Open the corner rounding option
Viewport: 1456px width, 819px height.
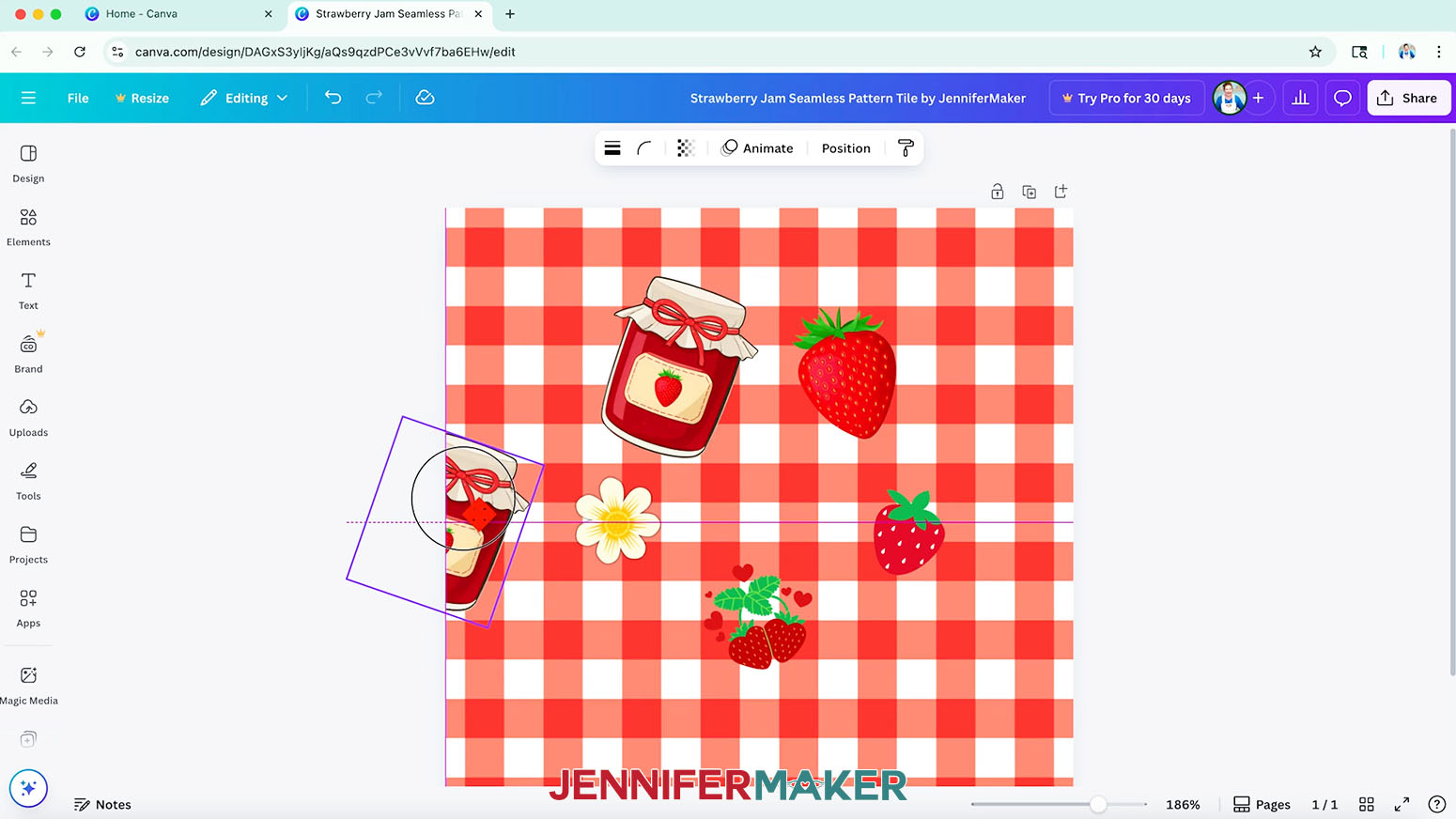644,148
